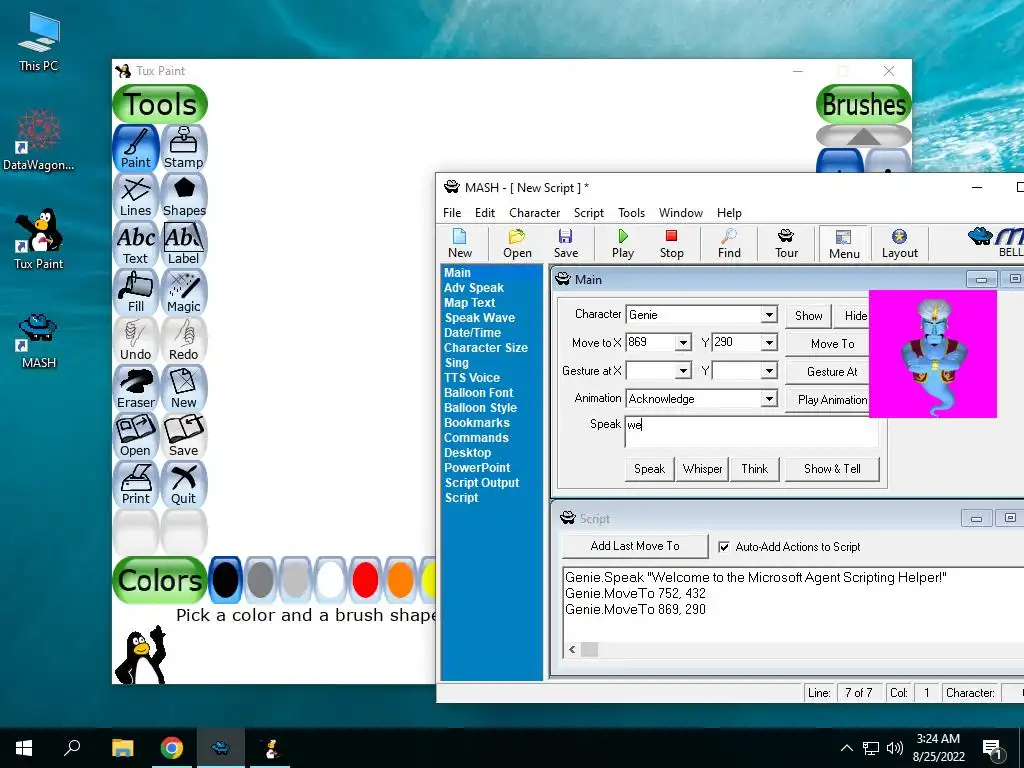Click the Show character button

click(x=808, y=316)
